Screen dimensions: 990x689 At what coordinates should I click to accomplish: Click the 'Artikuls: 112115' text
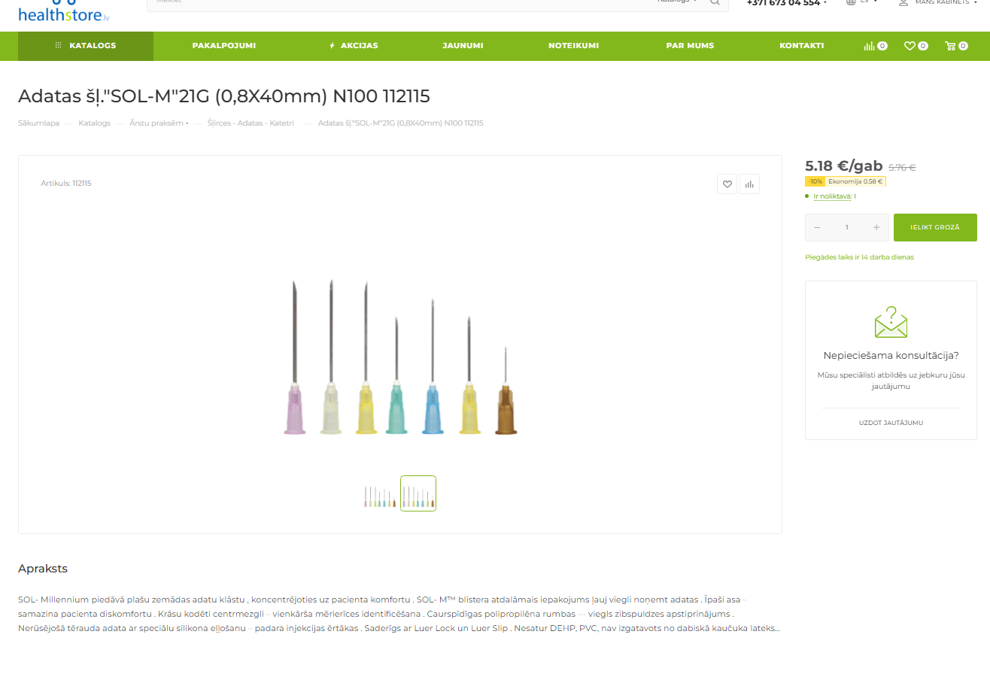pos(66,183)
